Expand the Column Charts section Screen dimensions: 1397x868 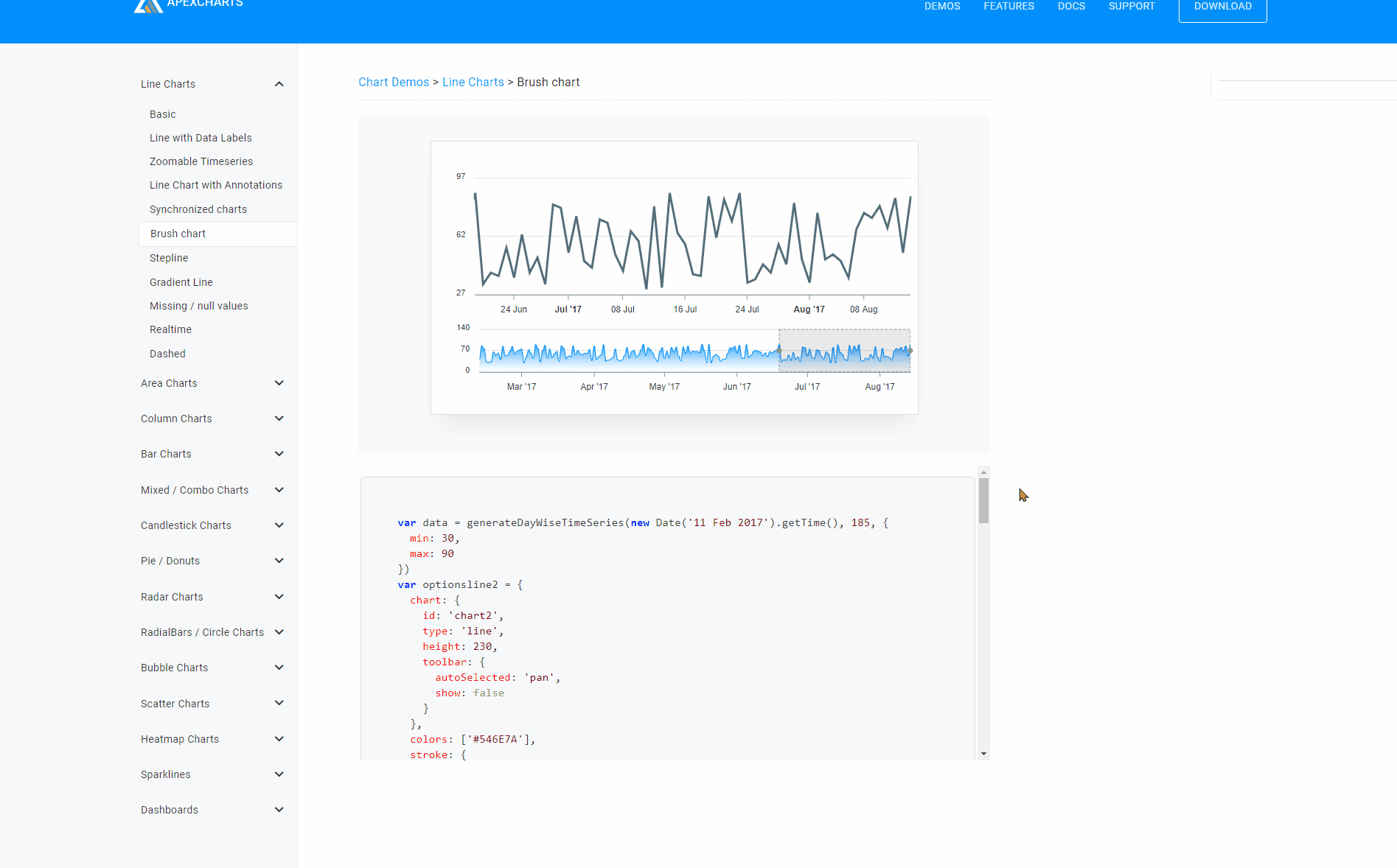[279, 419]
